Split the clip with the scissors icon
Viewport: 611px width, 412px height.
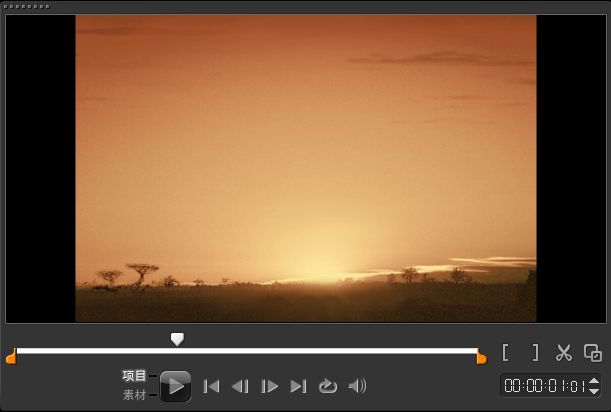(x=564, y=353)
